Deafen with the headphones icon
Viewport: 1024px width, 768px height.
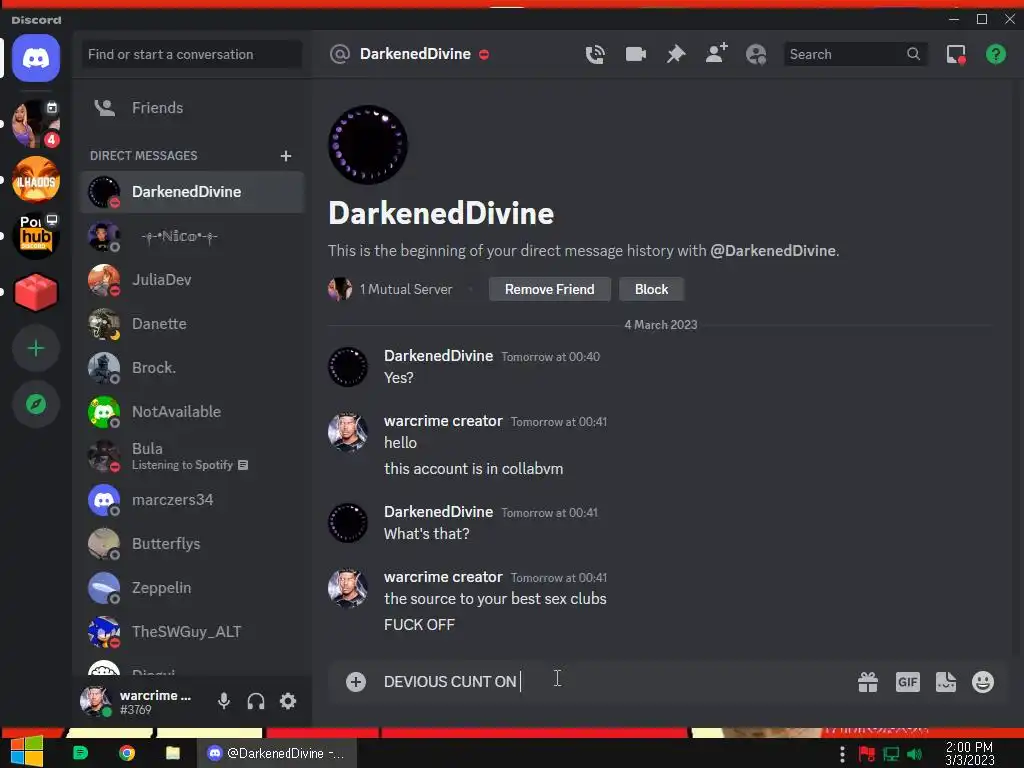tap(256, 701)
